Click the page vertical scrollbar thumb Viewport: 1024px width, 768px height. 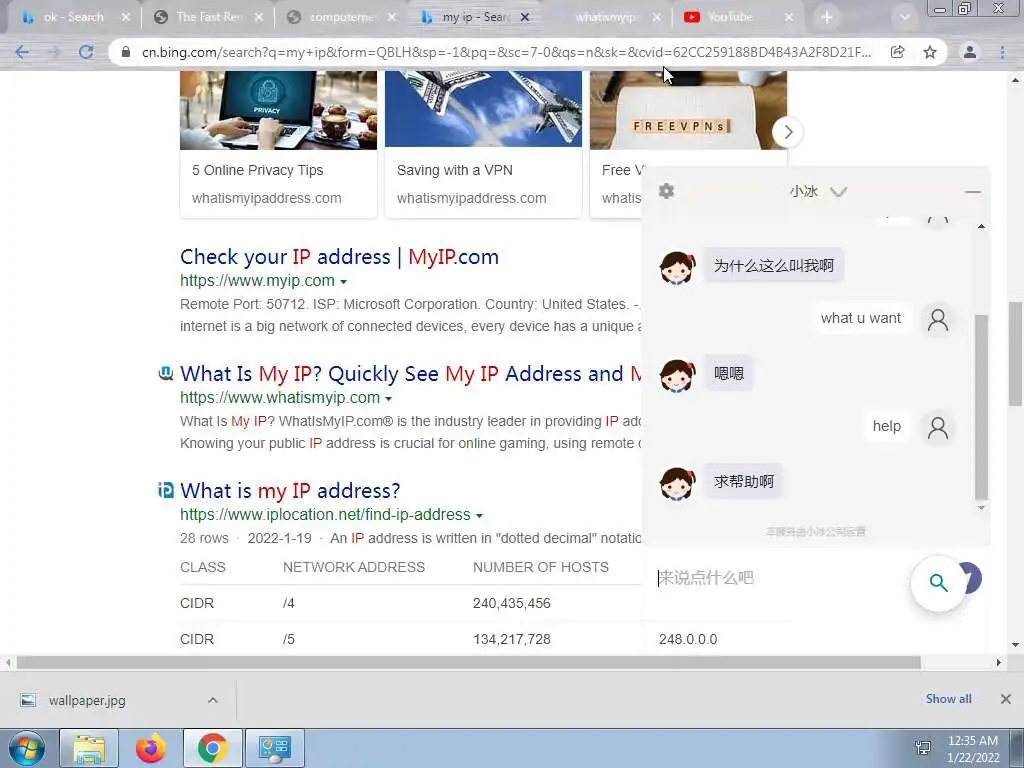point(1016,353)
